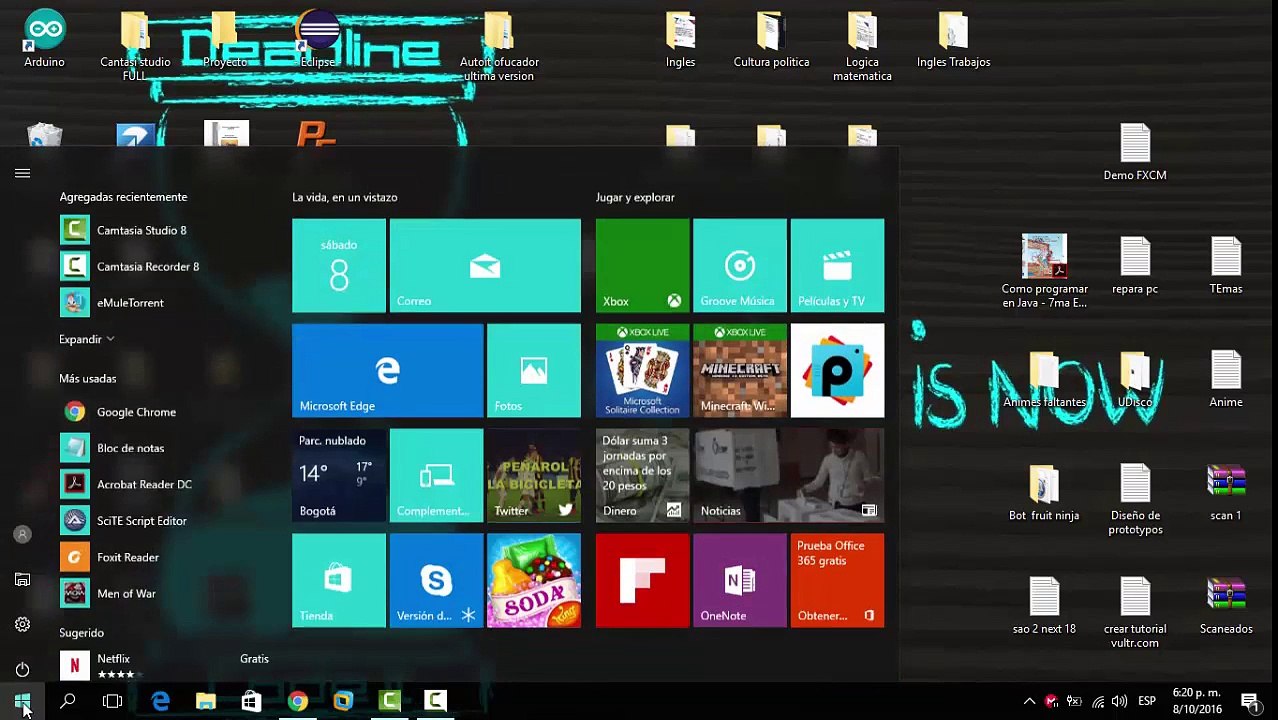Image resolution: width=1278 pixels, height=720 pixels.
Task: Select the scan 1 archive on desktop
Action: 1226,493
